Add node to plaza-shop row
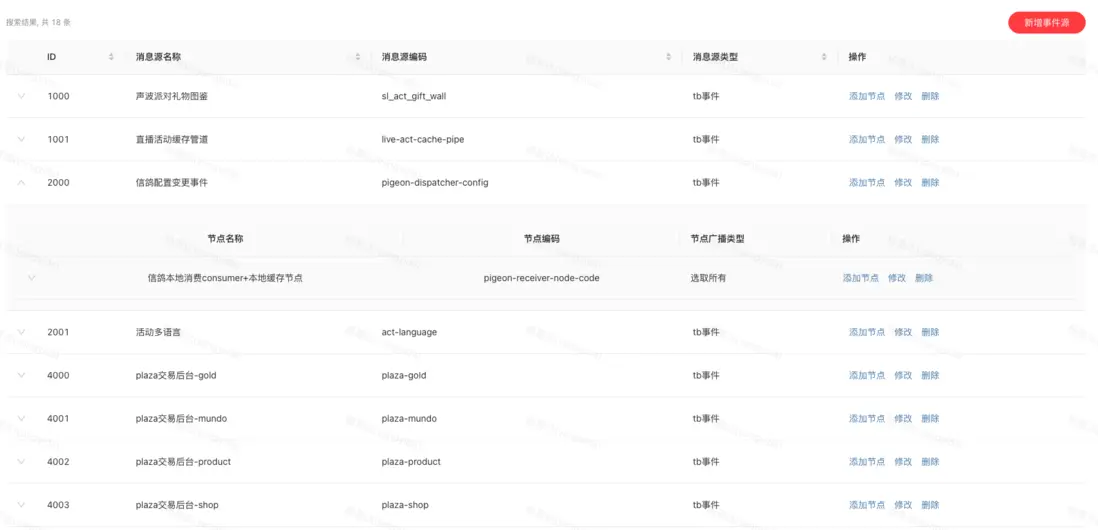 867,505
